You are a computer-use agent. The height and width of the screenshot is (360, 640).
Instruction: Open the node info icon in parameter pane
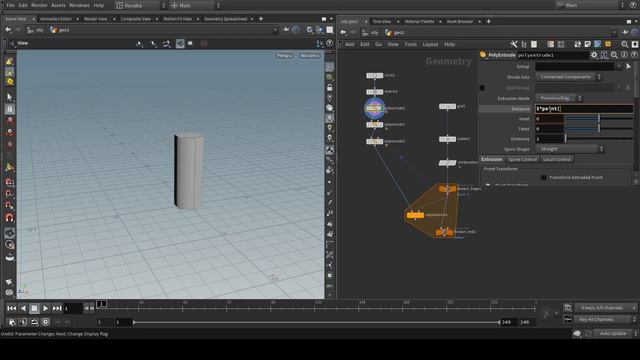point(624,55)
